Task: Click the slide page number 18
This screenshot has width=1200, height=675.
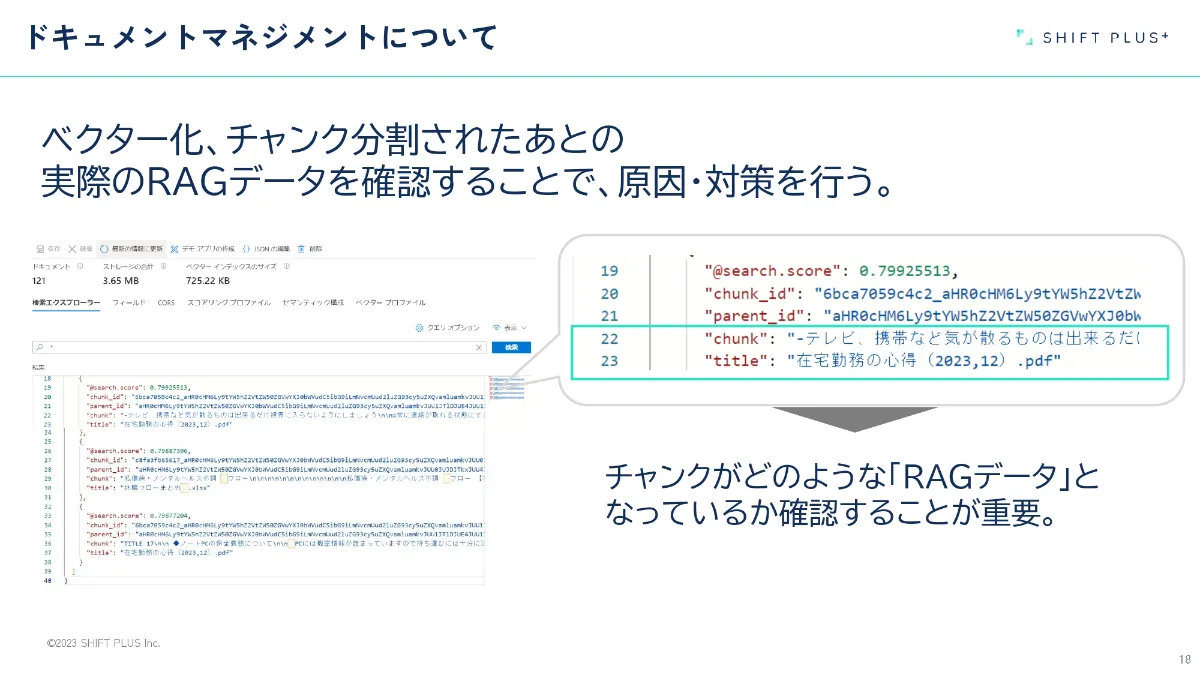Action: [1184, 659]
